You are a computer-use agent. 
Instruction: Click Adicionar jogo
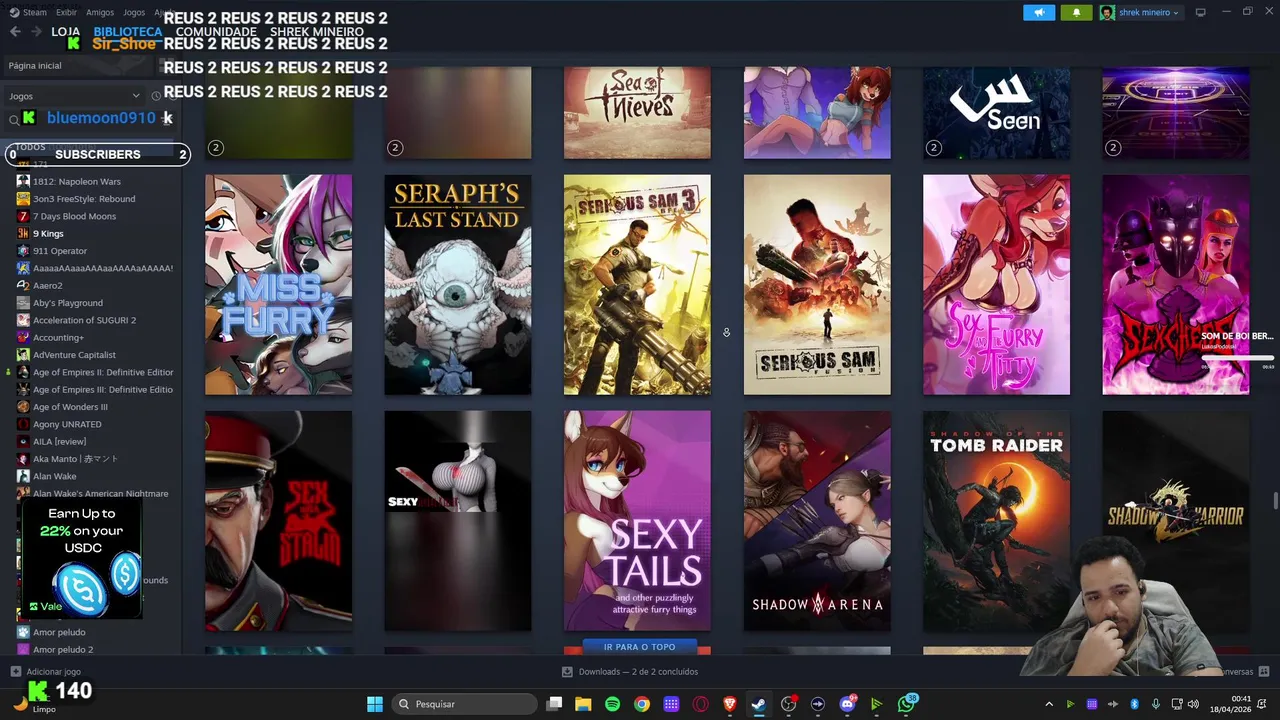[x=45, y=672]
